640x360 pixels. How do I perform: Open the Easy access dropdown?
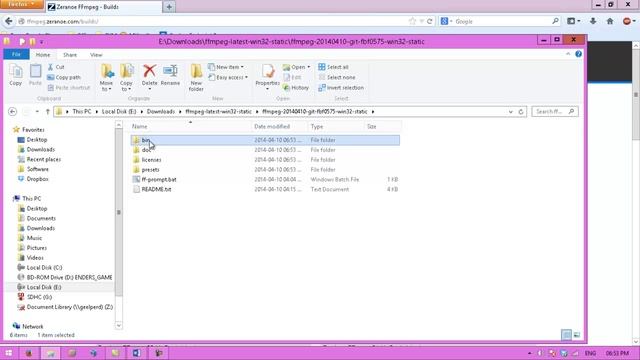(228, 77)
